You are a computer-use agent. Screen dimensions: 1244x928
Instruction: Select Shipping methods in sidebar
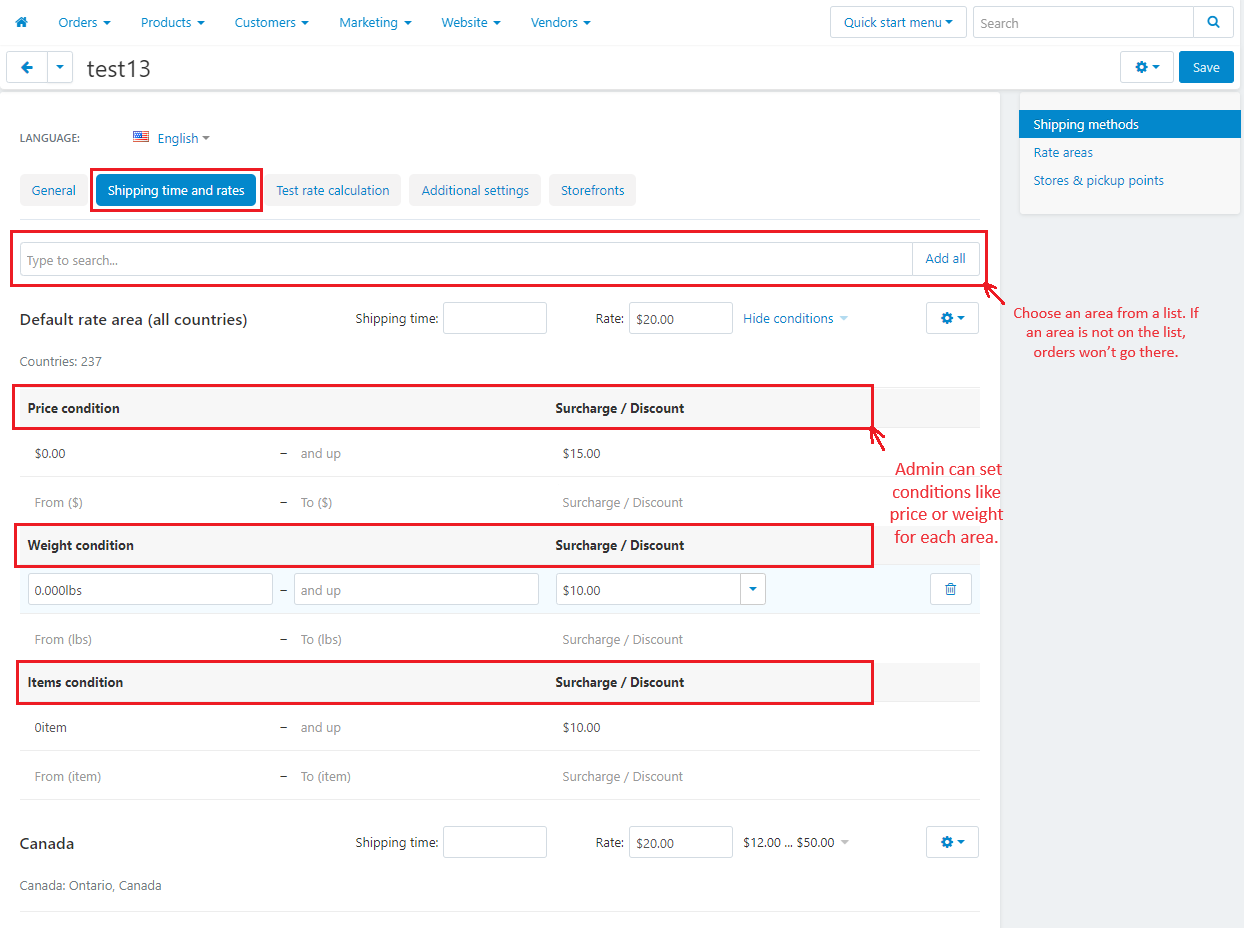click(x=1130, y=124)
